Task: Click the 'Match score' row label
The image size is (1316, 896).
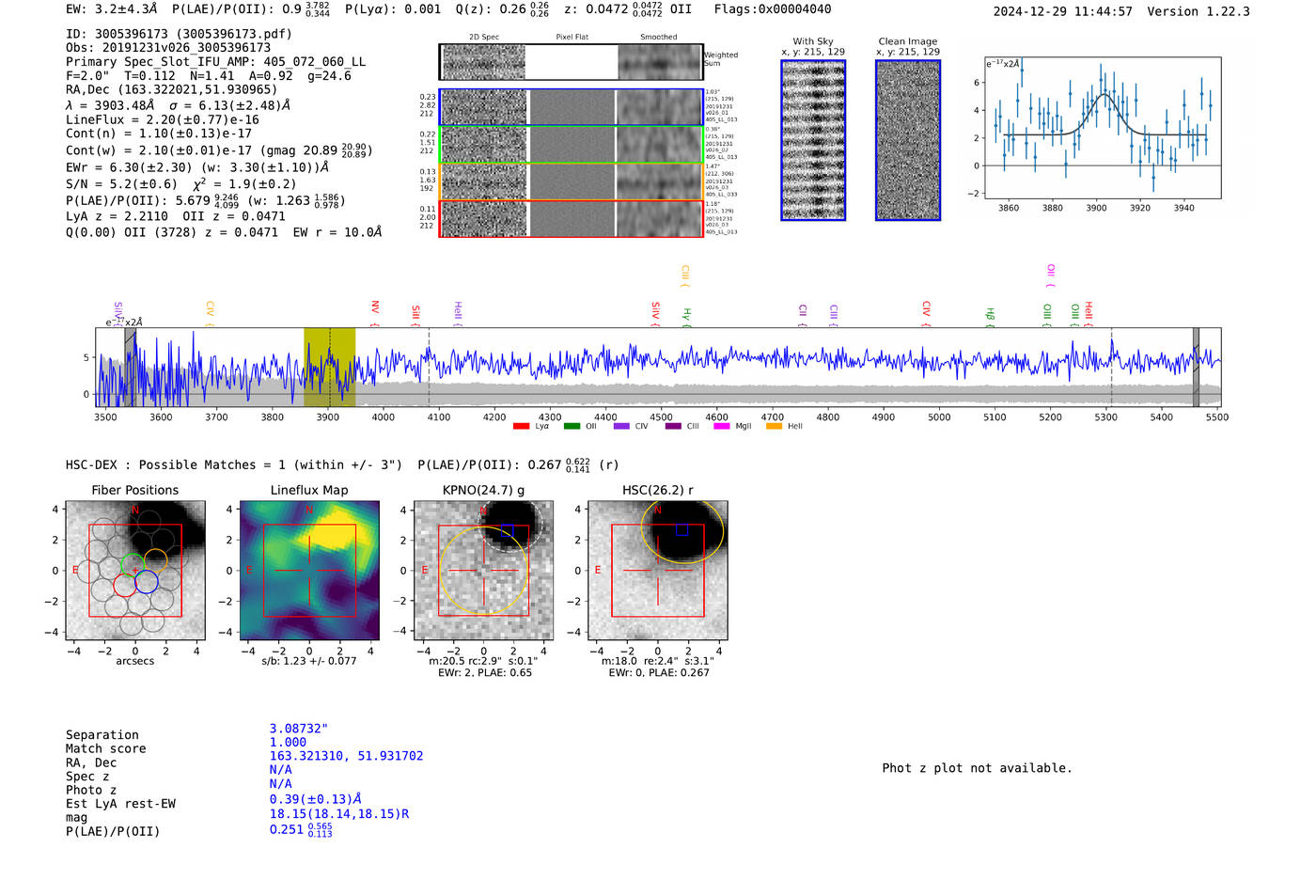Action: click(x=106, y=749)
